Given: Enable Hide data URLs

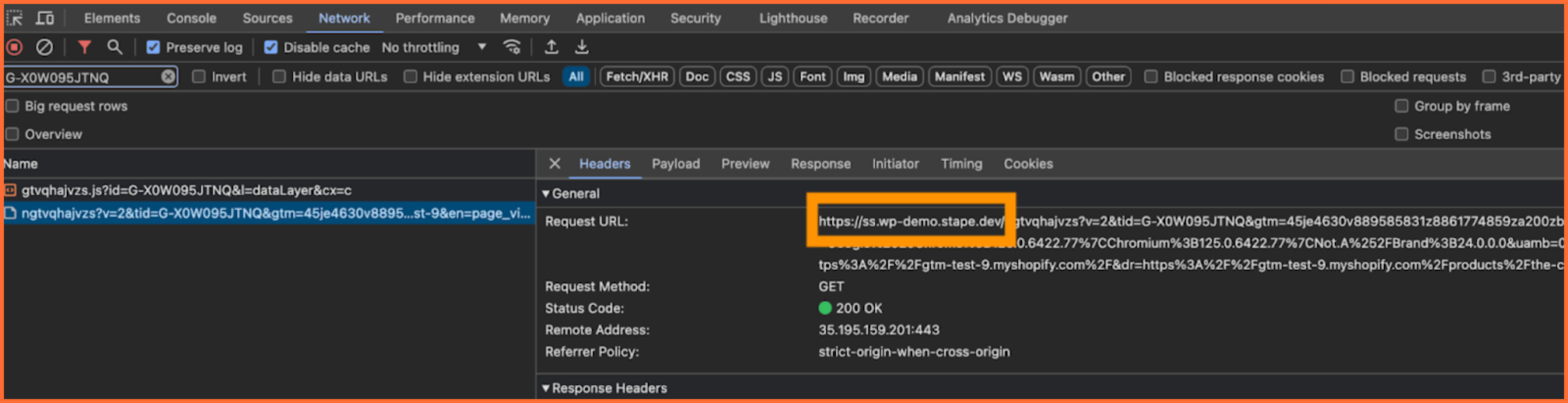Looking at the screenshot, I should point(279,76).
